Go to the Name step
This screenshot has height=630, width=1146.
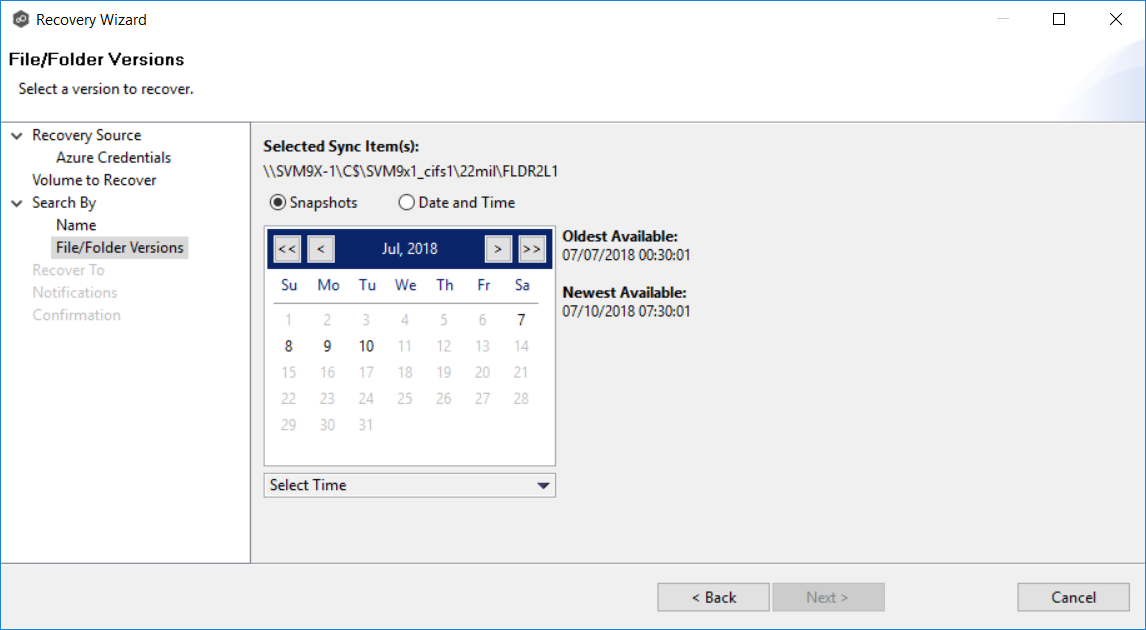click(76, 225)
